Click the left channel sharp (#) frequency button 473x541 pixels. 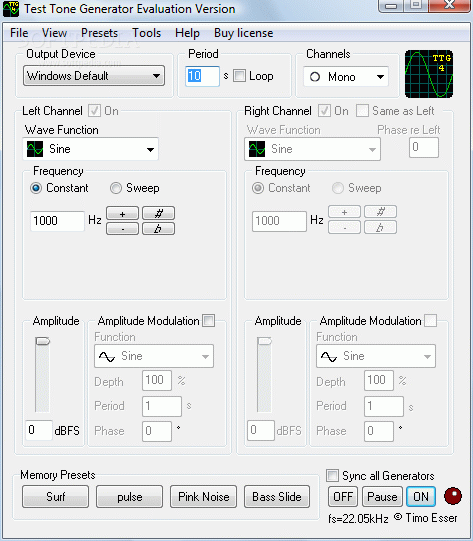158,213
